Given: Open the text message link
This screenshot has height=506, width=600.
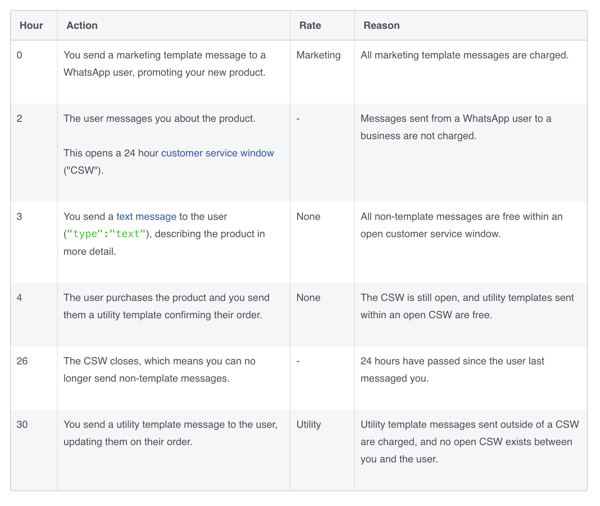Looking at the screenshot, I should (146, 217).
